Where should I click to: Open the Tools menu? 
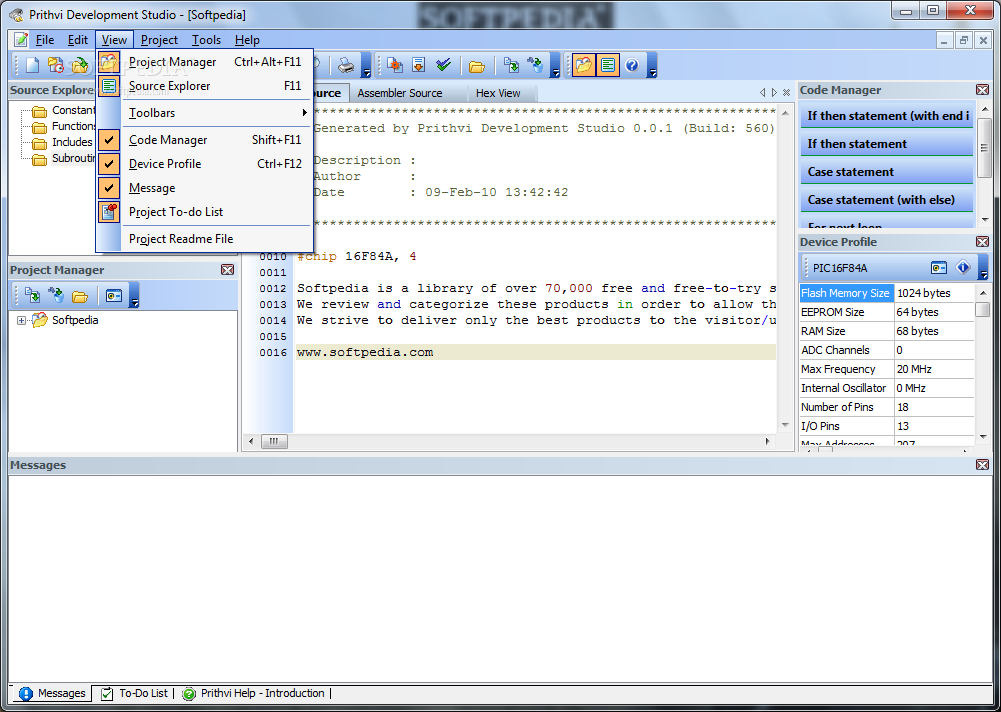pos(206,40)
